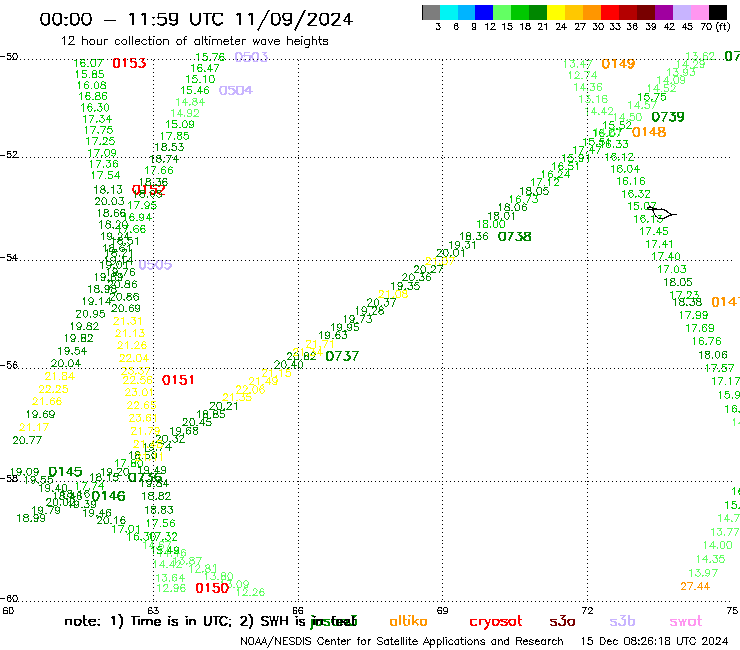
Task: Click the NOAA/NESDIS credit line
Action: tap(402, 641)
